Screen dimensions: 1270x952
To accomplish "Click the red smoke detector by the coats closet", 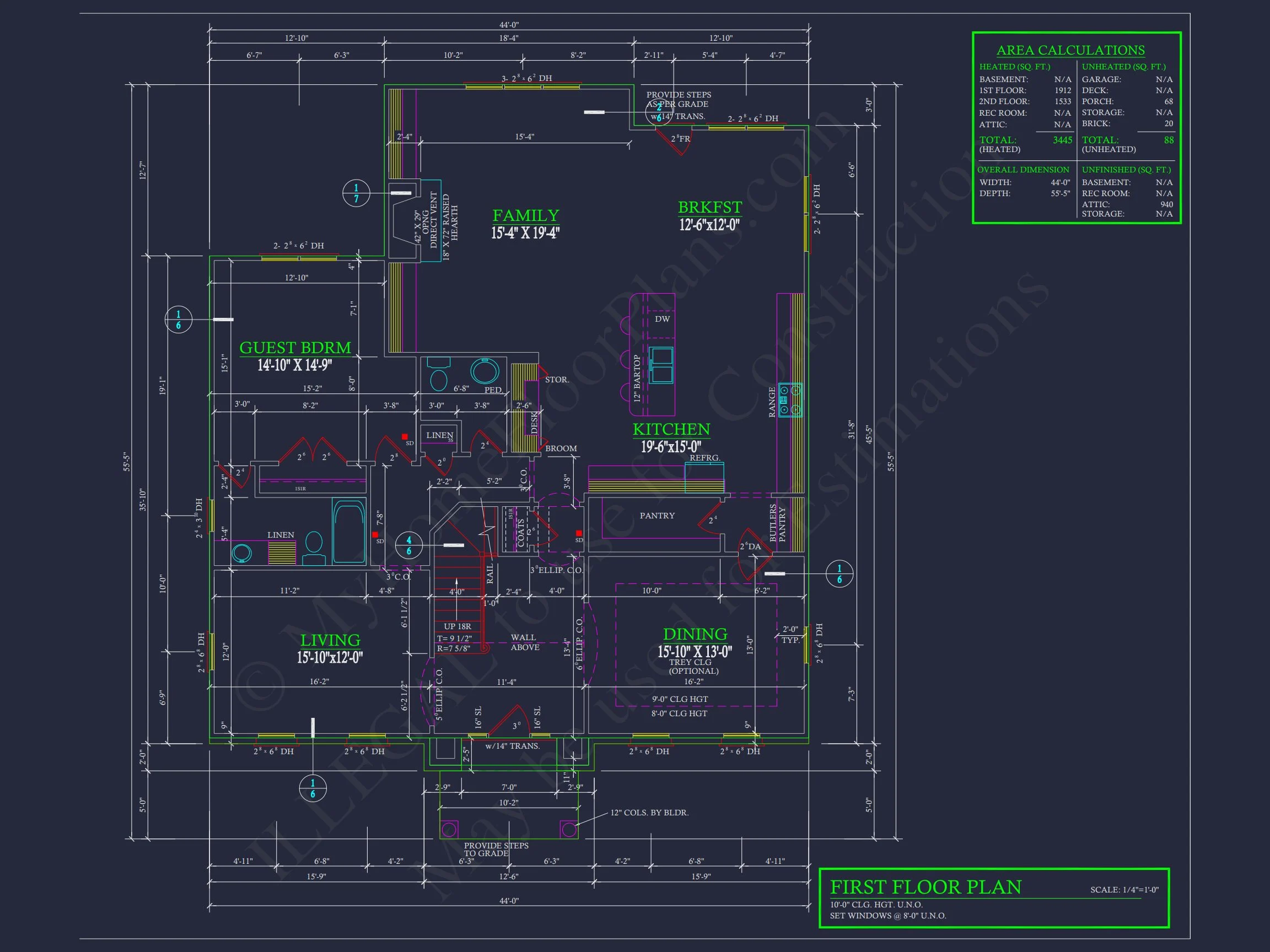I will [x=579, y=533].
